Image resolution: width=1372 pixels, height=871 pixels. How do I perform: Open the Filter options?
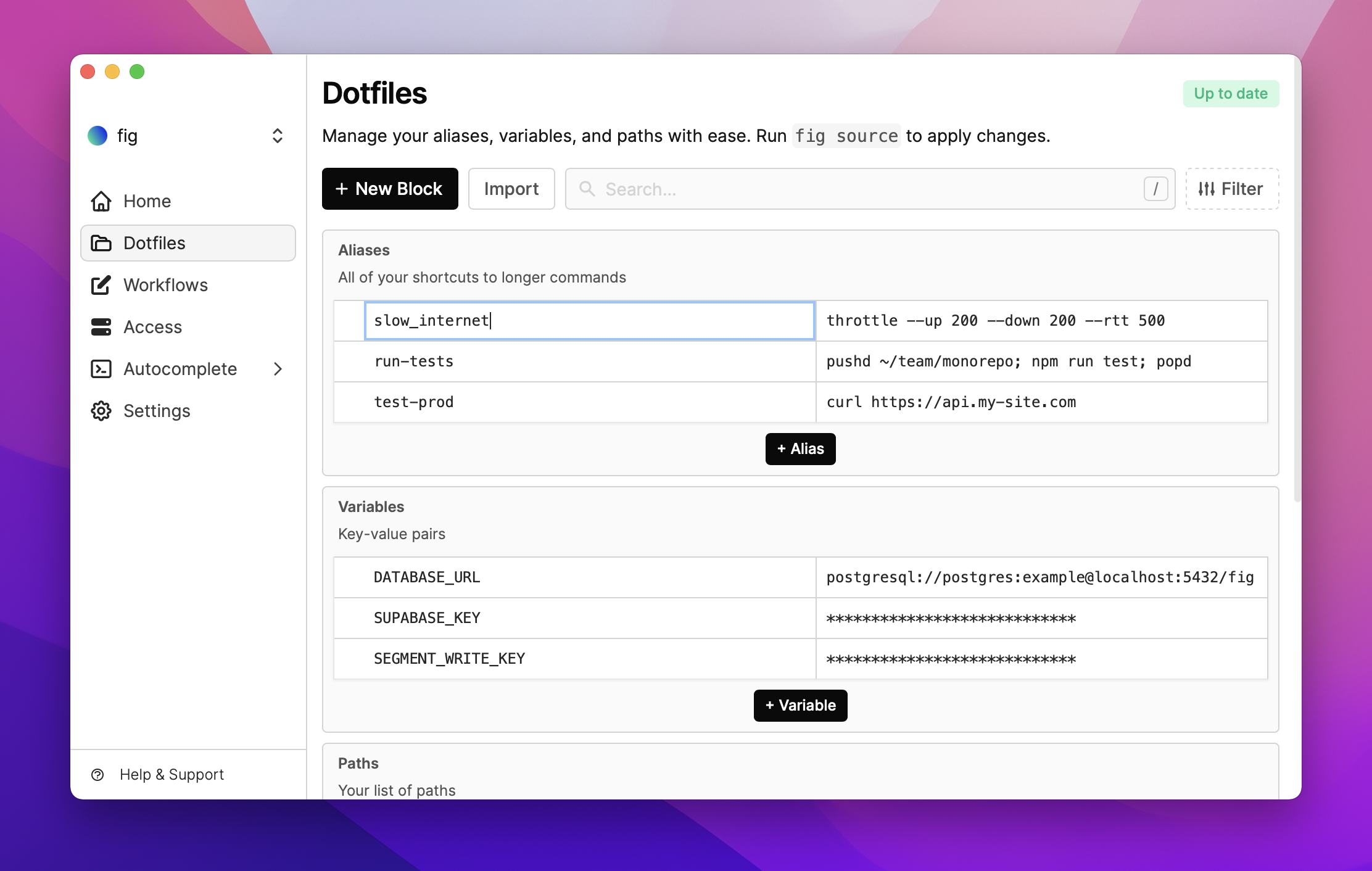tap(1232, 189)
